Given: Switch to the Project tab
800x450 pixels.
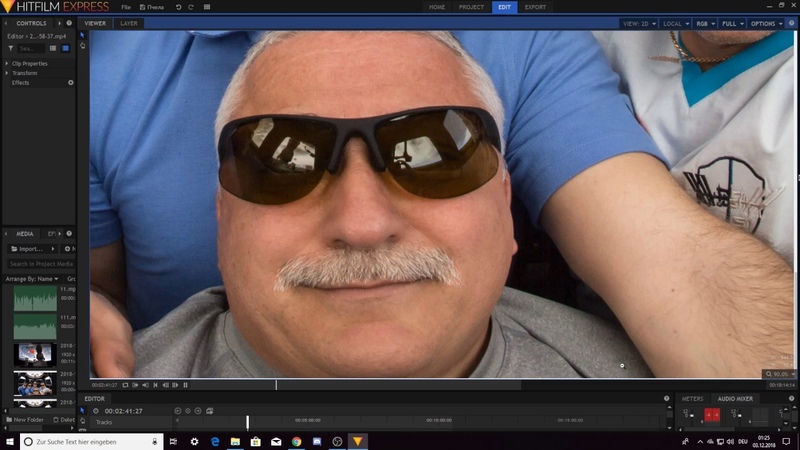Looking at the screenshot, I should point(471,7).
